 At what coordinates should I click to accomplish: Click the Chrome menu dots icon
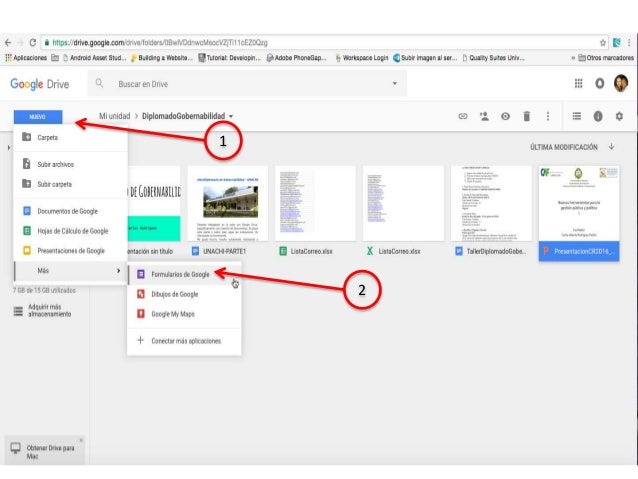coord(629,42)
